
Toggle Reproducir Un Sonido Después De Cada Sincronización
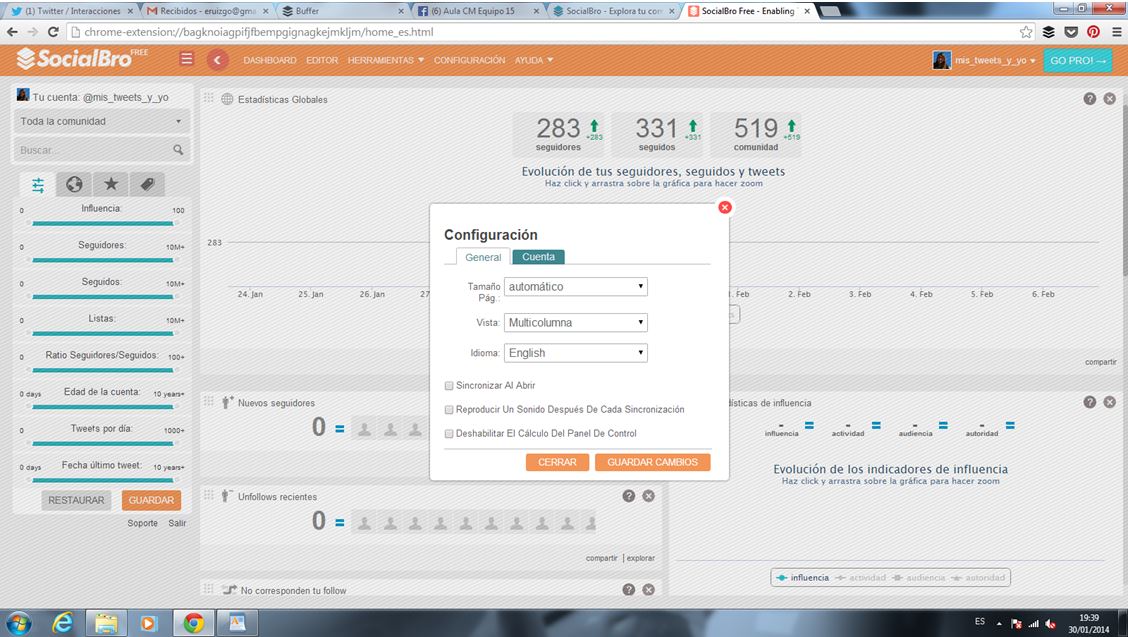pos(449,409)
